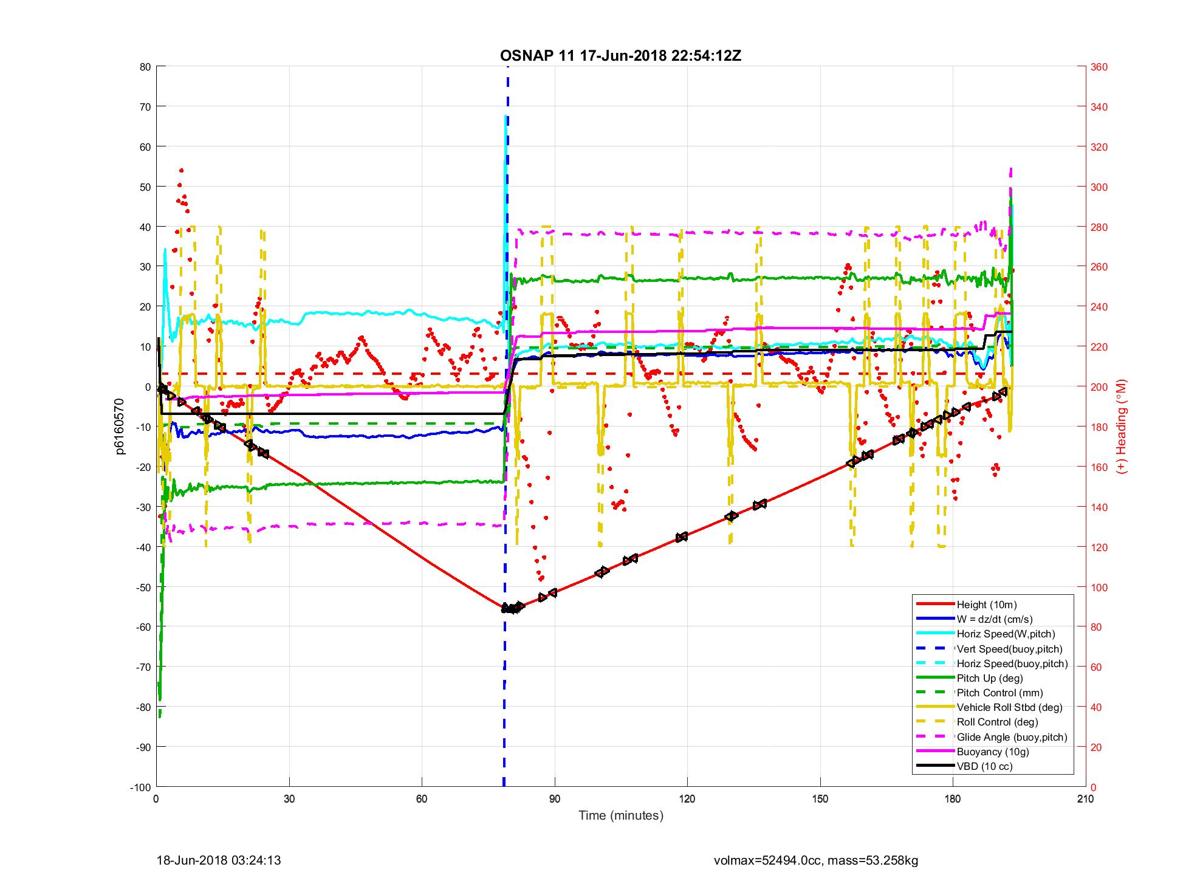This screenshot has height=885, width=1200.
Task: Click the red Height line sample in legend
Action: pos(934,605)
